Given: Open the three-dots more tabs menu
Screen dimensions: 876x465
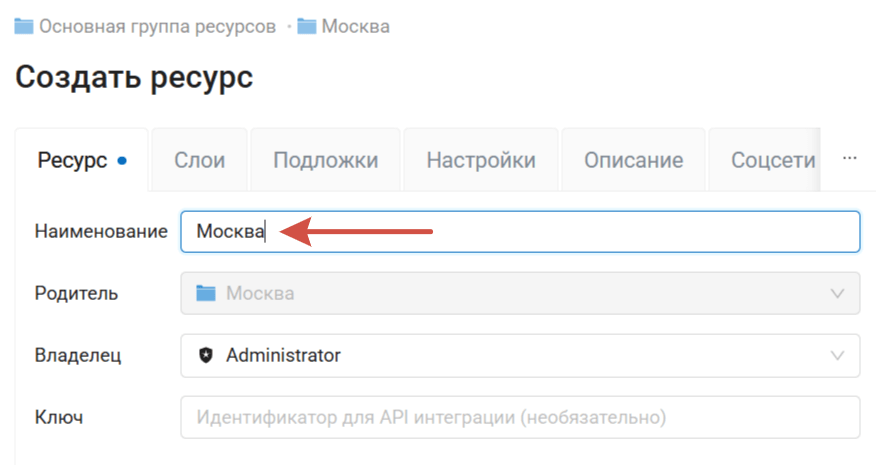Looking at the screenshot, I should 849,158.
